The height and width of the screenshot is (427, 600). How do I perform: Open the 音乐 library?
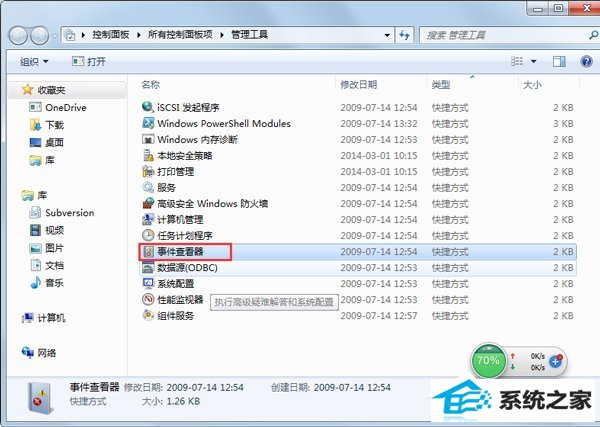(47, 283)
